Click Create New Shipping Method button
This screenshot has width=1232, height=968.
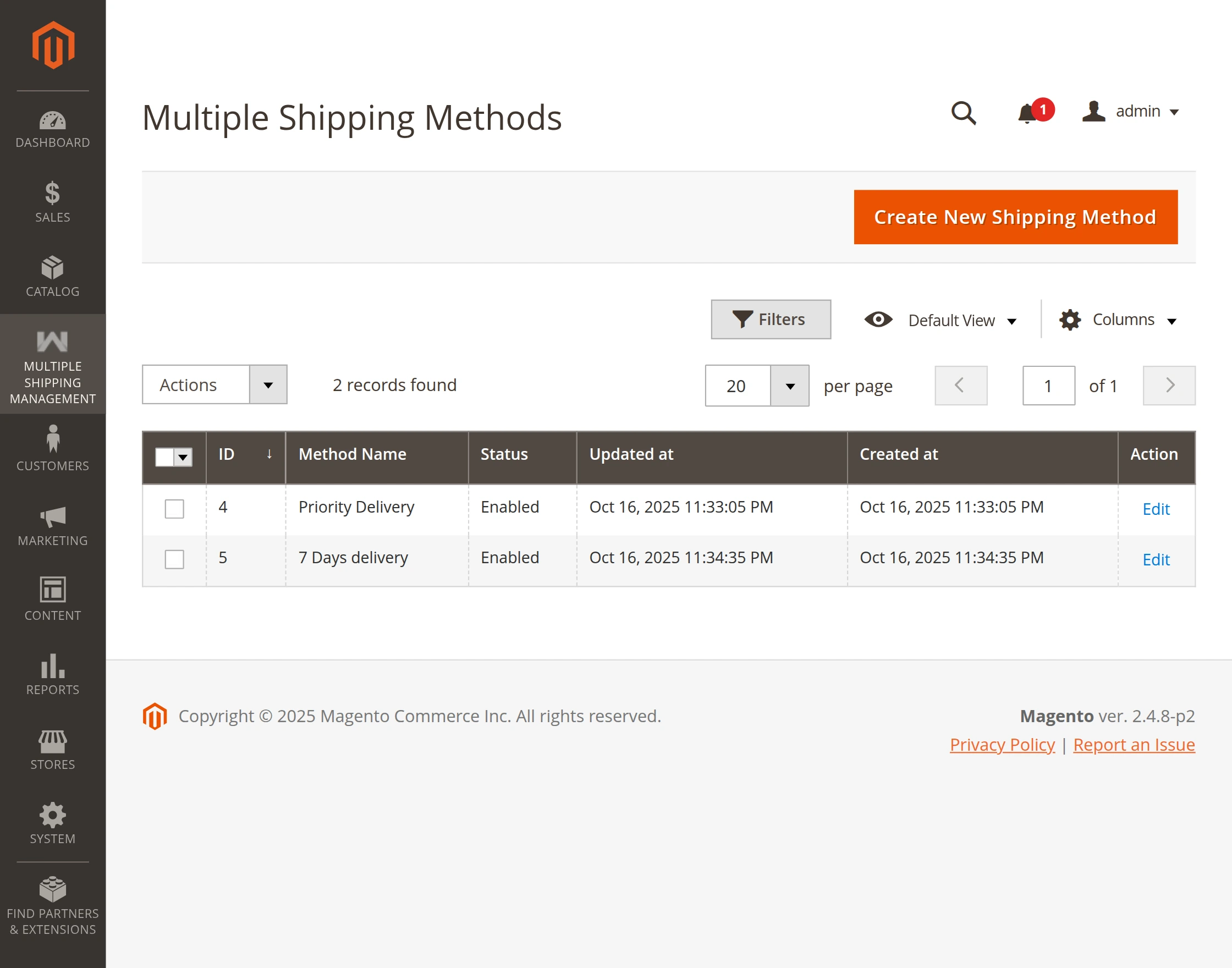(x=1015, y=217)
